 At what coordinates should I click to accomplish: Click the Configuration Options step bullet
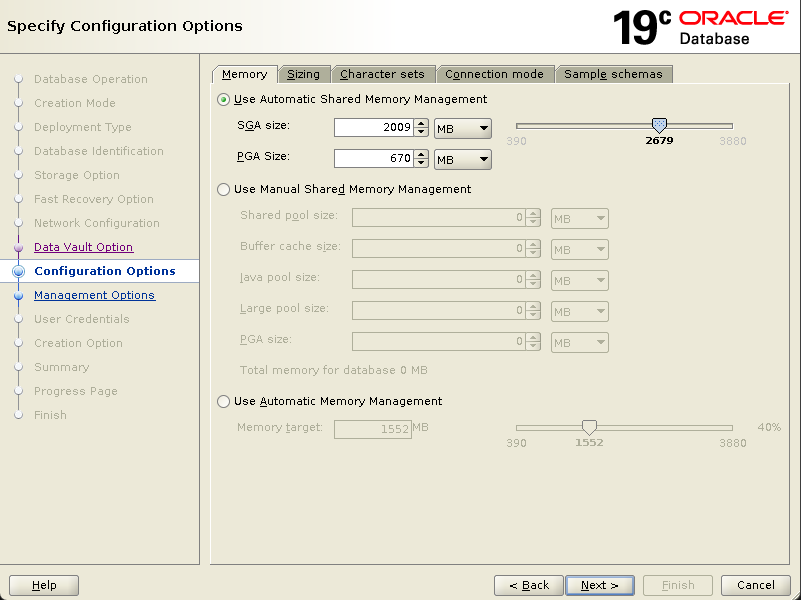tap(19, 271)
